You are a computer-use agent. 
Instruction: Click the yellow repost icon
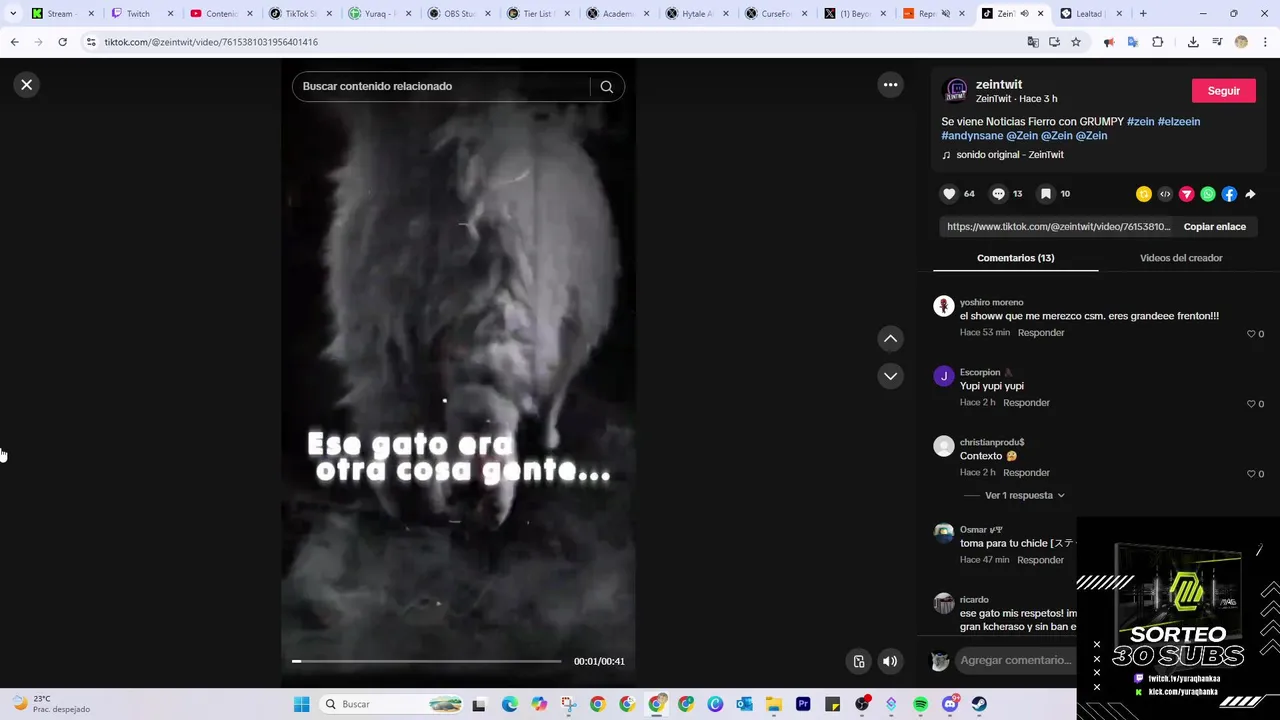coord(1144,194)
